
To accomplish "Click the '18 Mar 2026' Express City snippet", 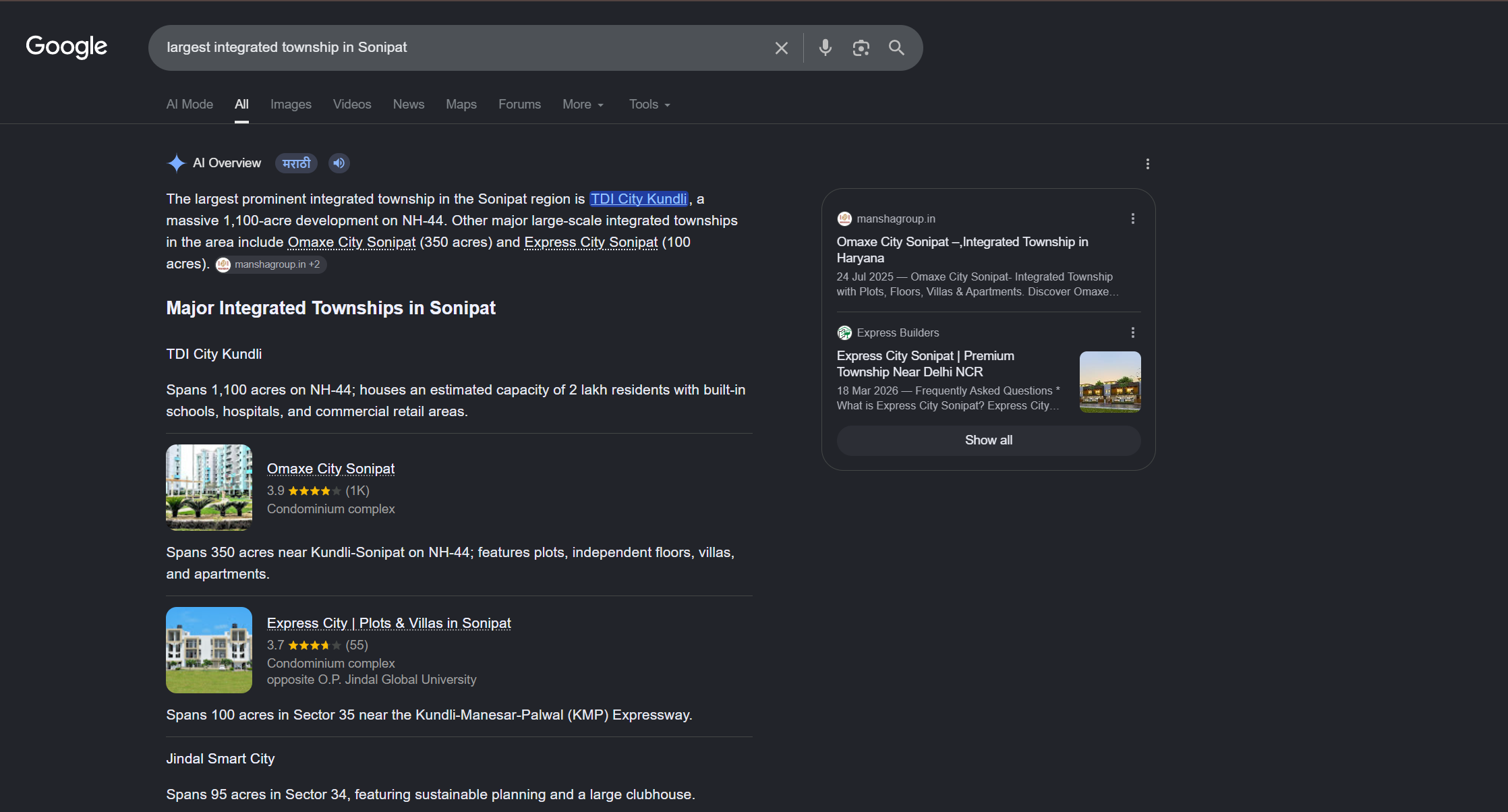I will (949, 399).
